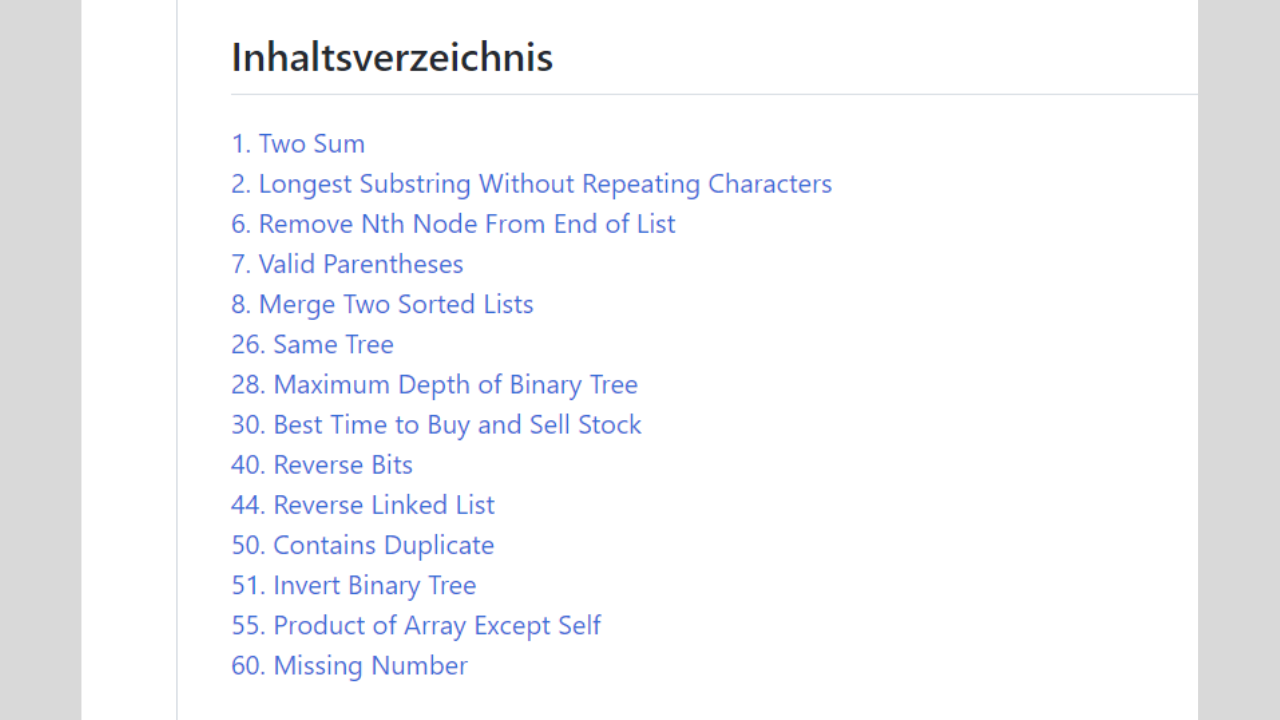1280x720 pixels.
Task: Open the '60. Missing Number' link
Action: click(349, 665)
